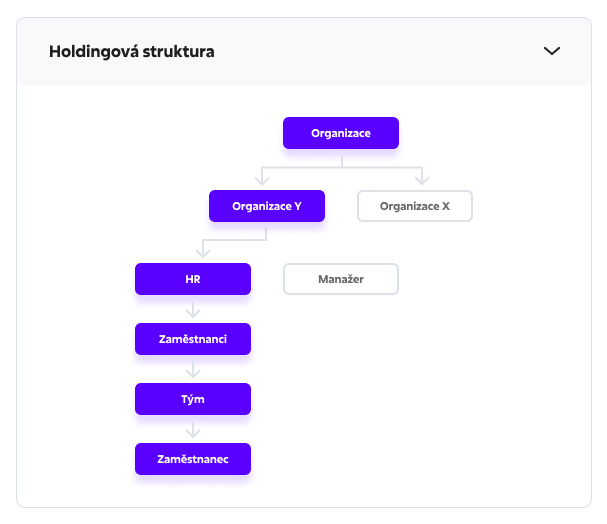The image size is (607, 524).
Task: Select the outlined Organizace X node
Action: pyautogui.click(x=415, y=206)
